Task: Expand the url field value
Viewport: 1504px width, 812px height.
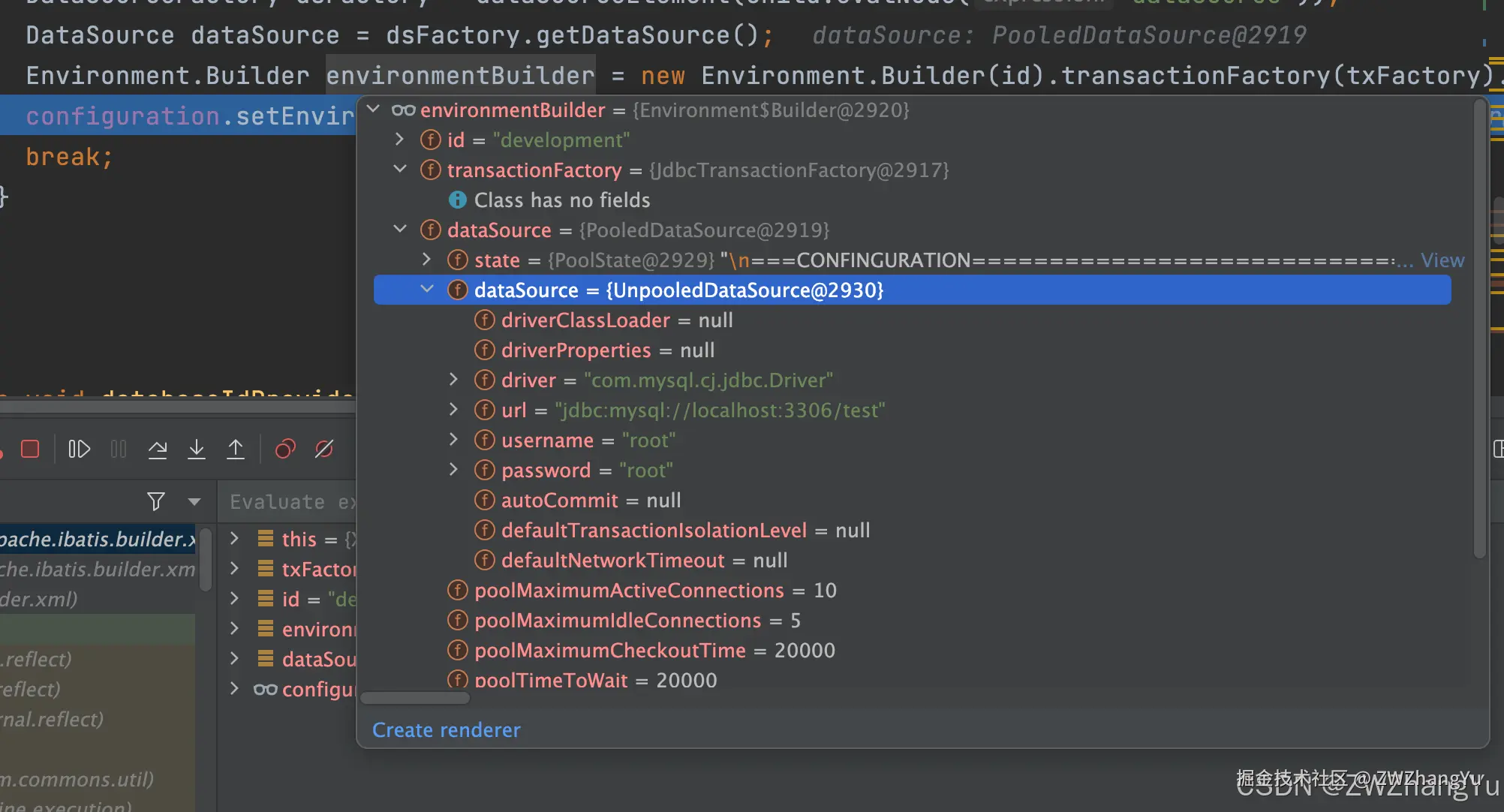Action: click(x=453, y=410)
